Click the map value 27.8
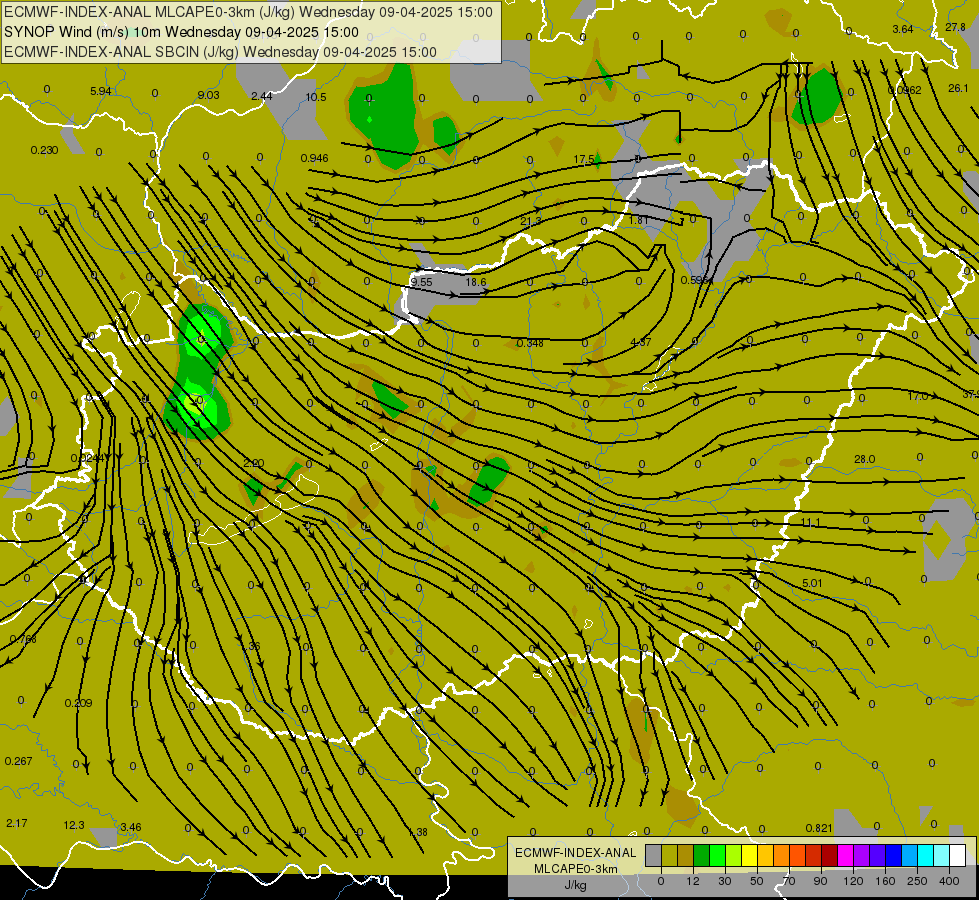Image resolution: width=979 pixels, height=900 pixels. (955, 27)
